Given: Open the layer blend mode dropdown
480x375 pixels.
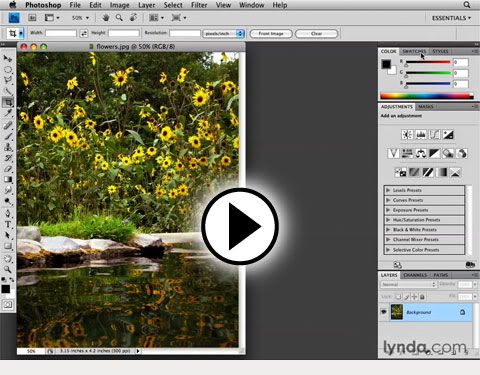Looking at the screenshot, I should pos(408,284).
